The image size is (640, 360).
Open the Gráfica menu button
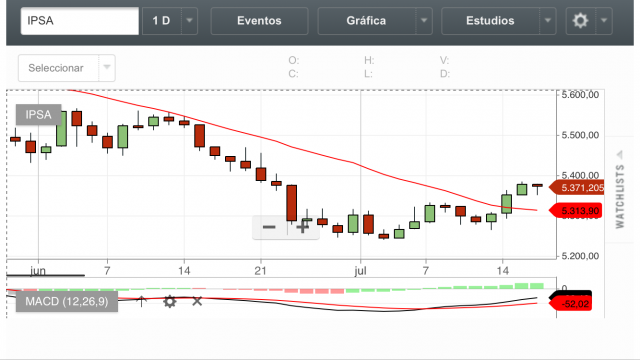[367, 20]
